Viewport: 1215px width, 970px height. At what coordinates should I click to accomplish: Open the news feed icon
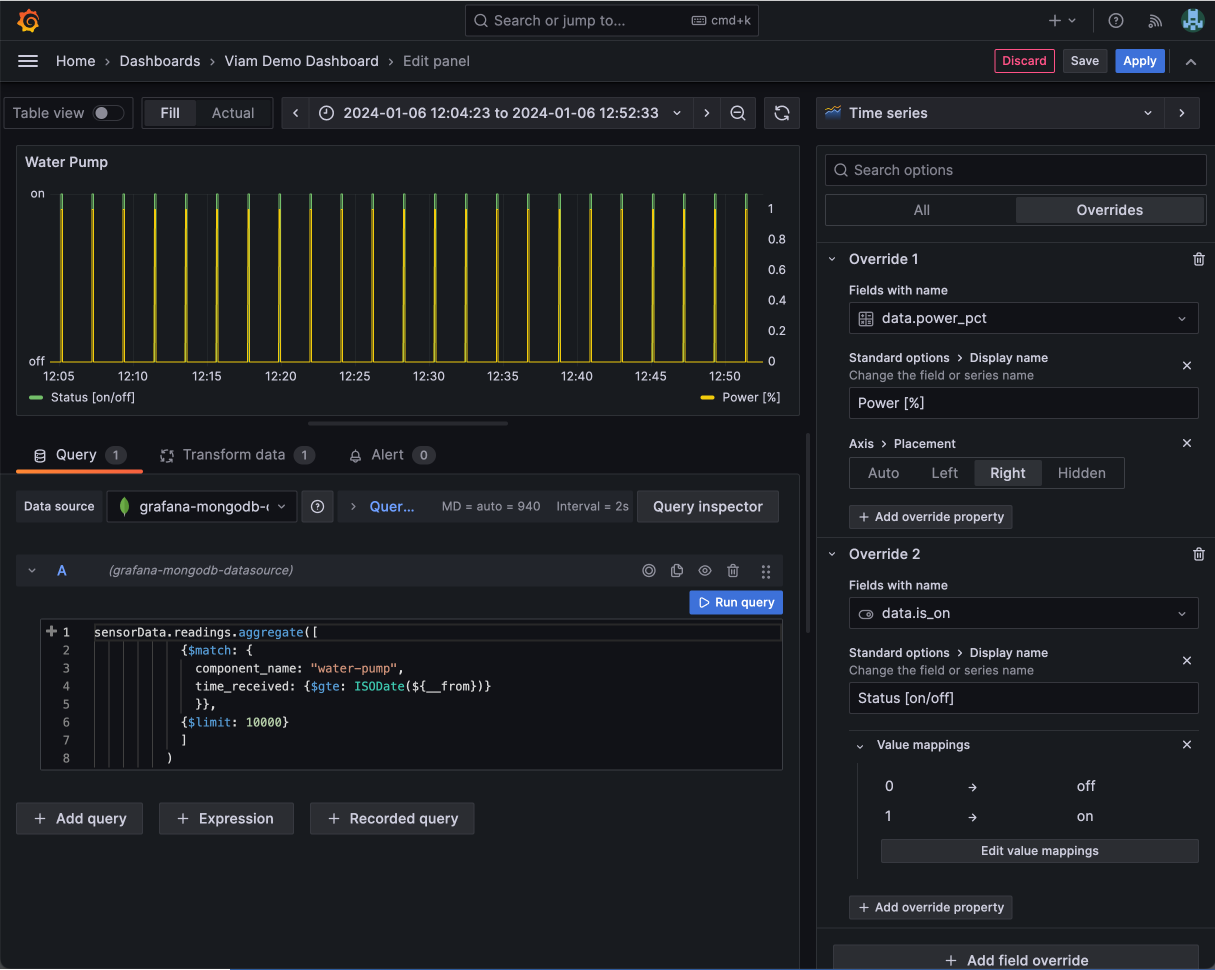[x=1155, y=20]
